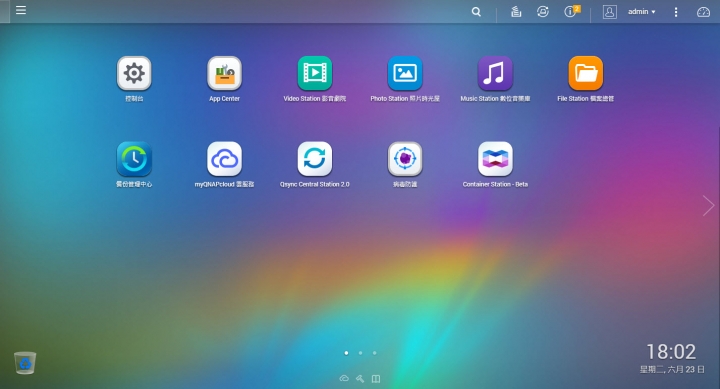Screen dimensions: 720x389
Task: Launch Control Panel gear app
Action: pyautogui.click(x=134, y=73)
